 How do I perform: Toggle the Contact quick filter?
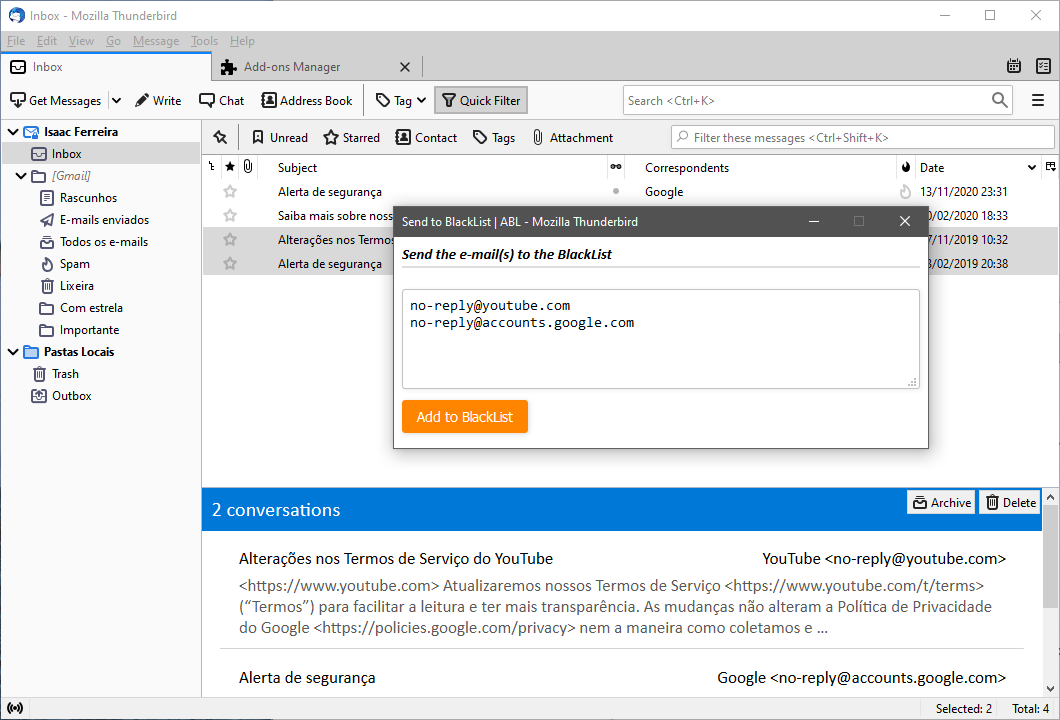coord(427,138)
